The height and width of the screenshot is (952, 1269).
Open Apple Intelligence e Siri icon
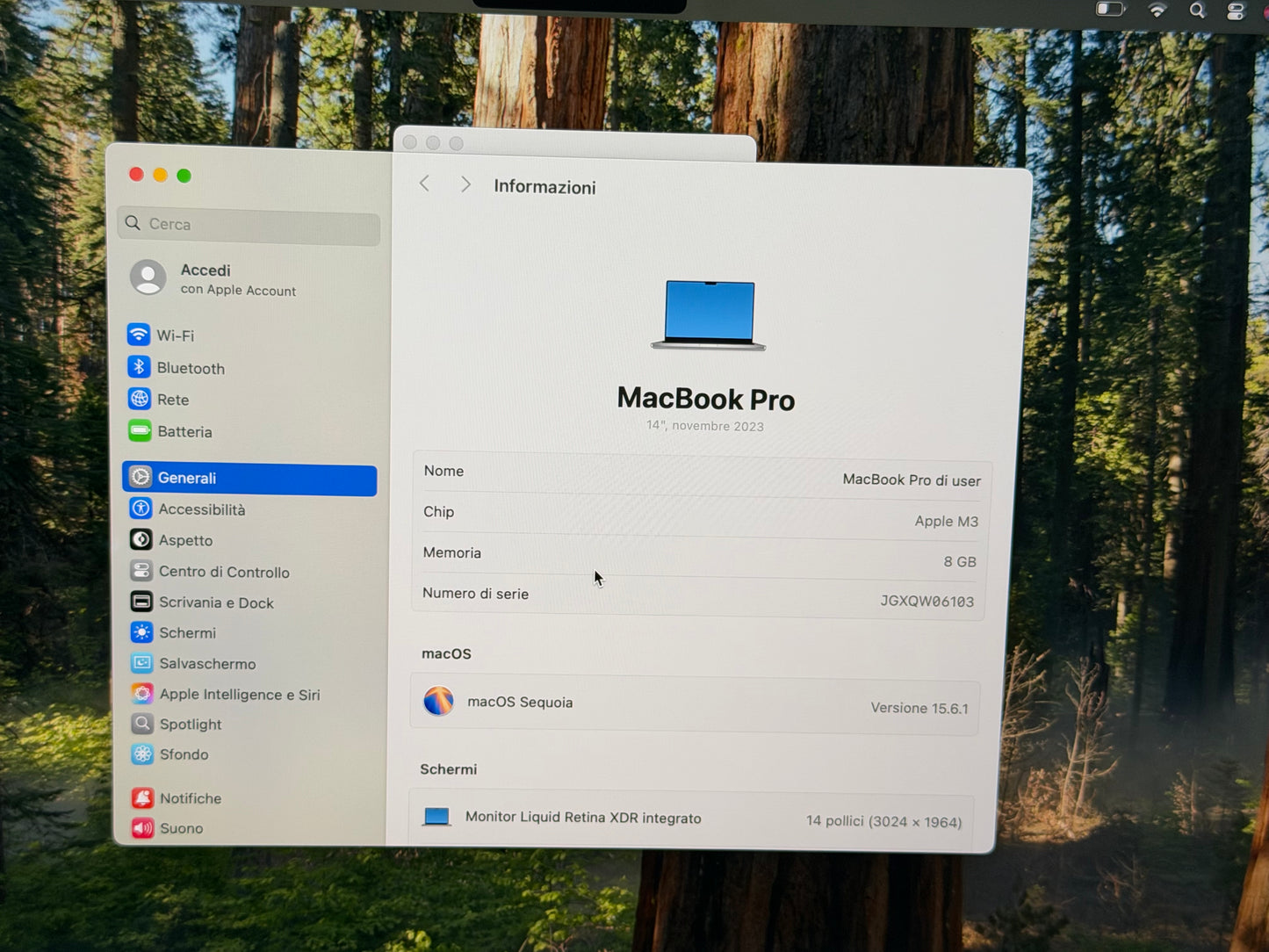coord(142,694)
